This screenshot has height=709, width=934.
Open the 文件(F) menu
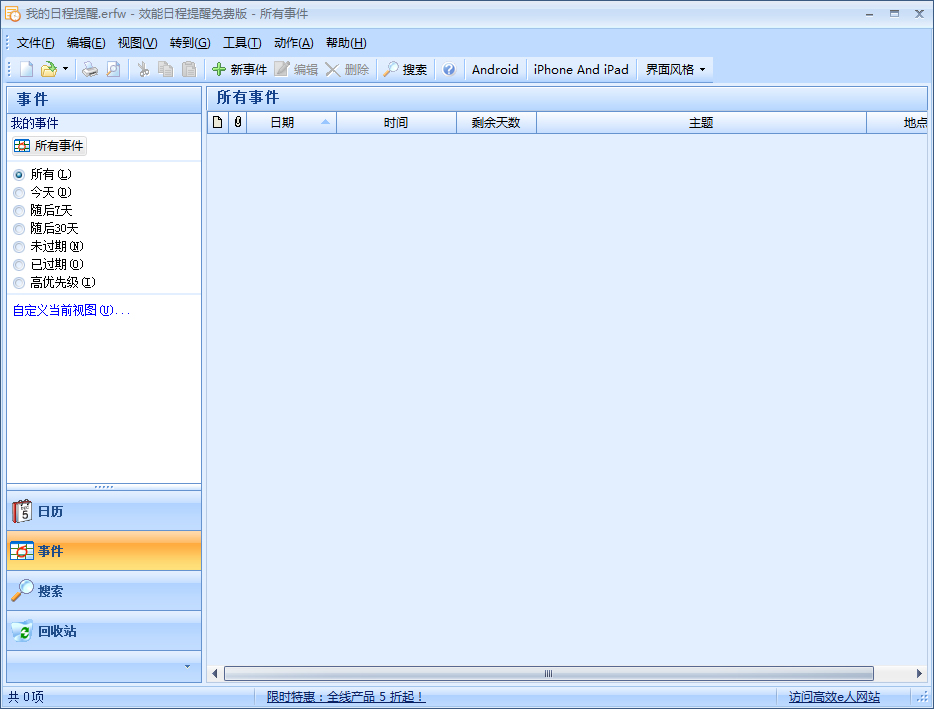[x=35, y=43]
